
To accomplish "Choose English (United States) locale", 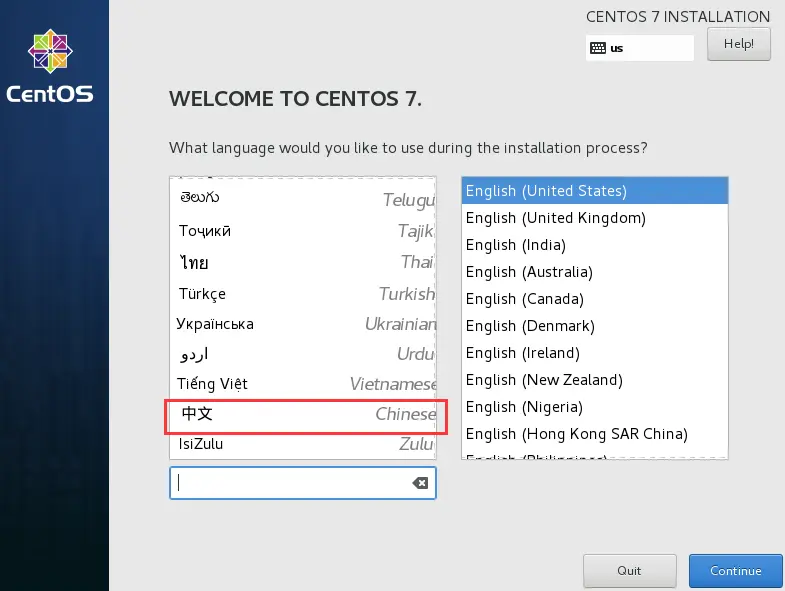I will coord(595,191).
